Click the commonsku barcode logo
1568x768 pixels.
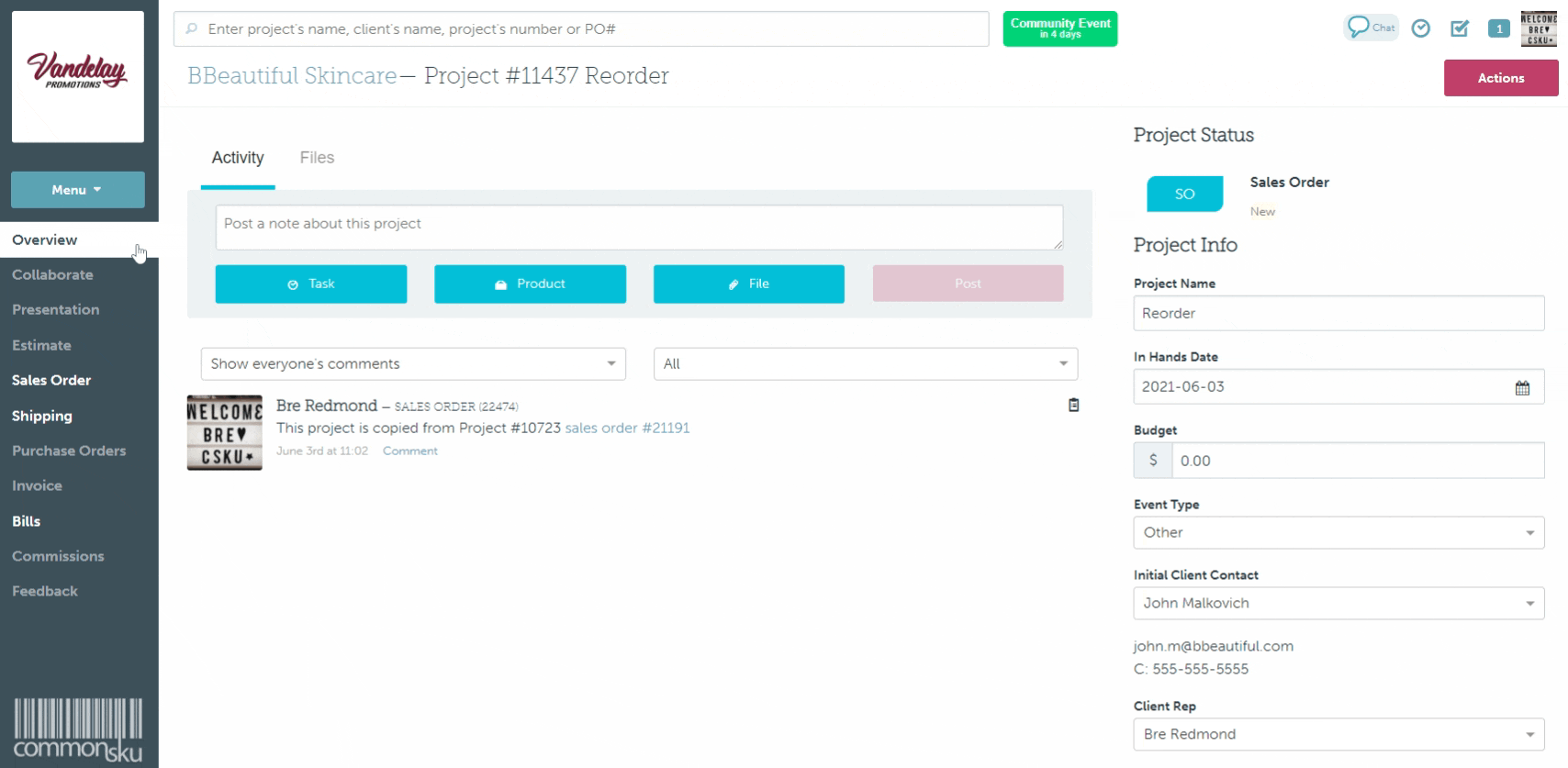click(x=78, y=730)
